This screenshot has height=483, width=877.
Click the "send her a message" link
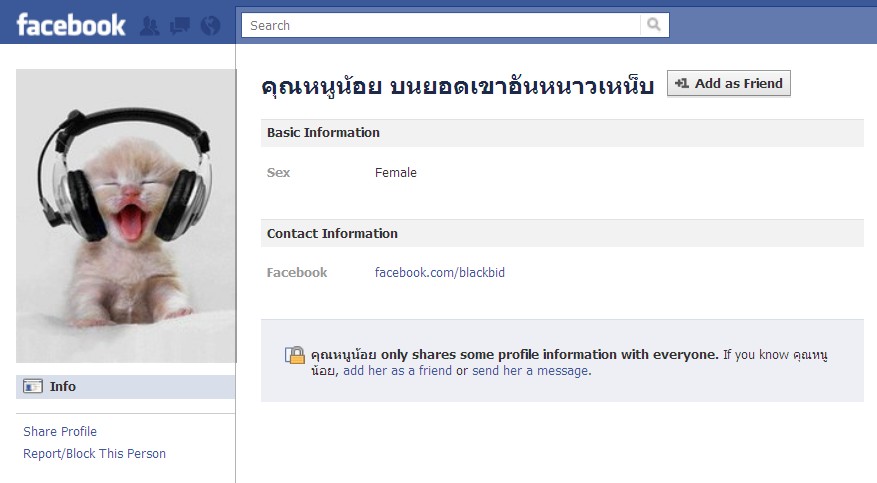coord(530,371)
